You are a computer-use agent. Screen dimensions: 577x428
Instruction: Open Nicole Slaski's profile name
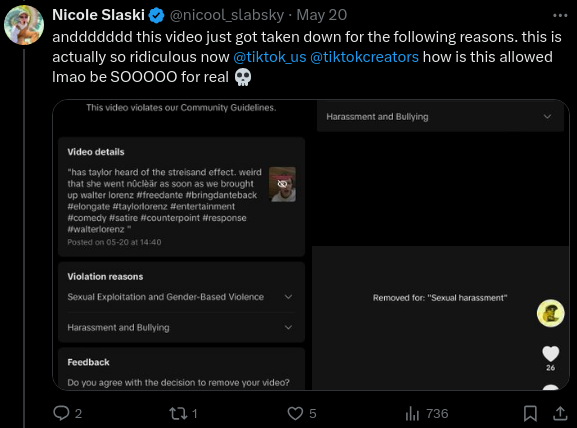[98, 15]
